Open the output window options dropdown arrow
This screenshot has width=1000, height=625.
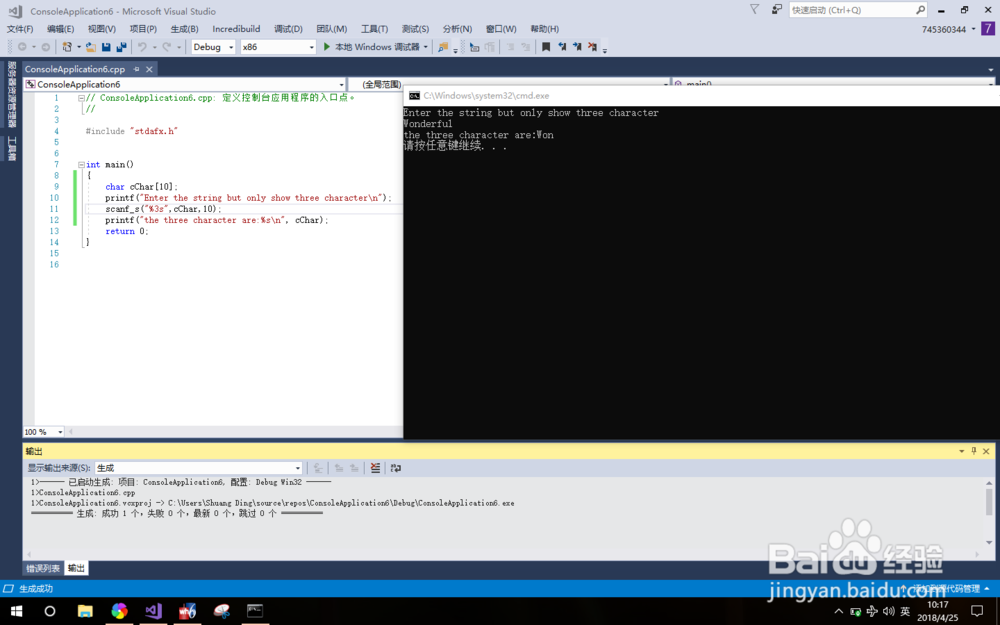(x=962, y=451)
